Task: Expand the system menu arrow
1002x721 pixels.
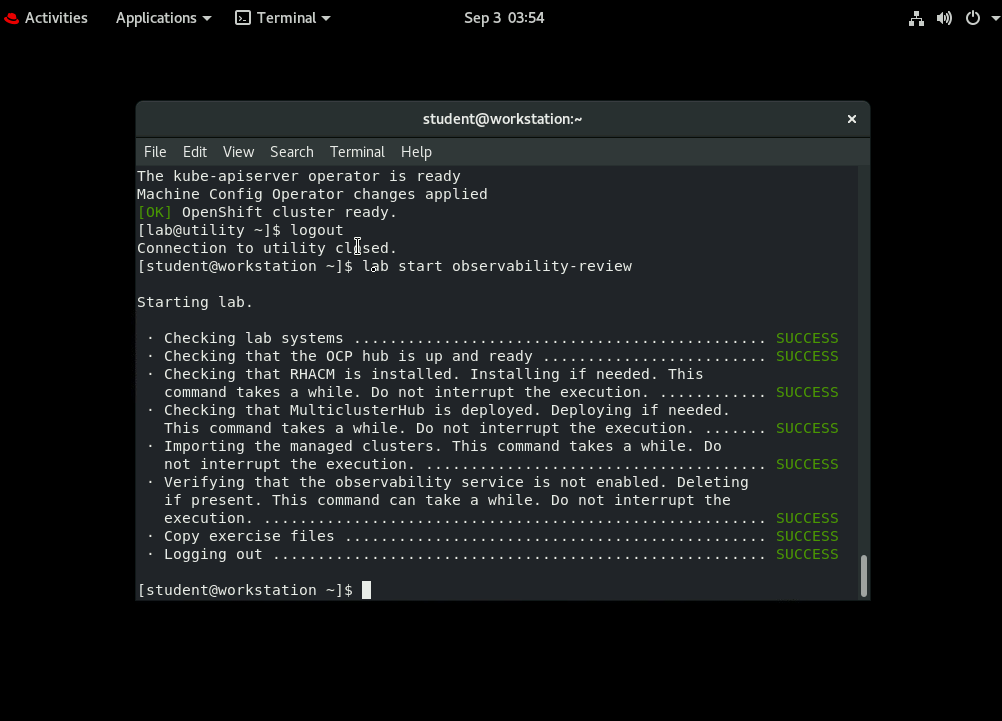Action: (995, 19)
